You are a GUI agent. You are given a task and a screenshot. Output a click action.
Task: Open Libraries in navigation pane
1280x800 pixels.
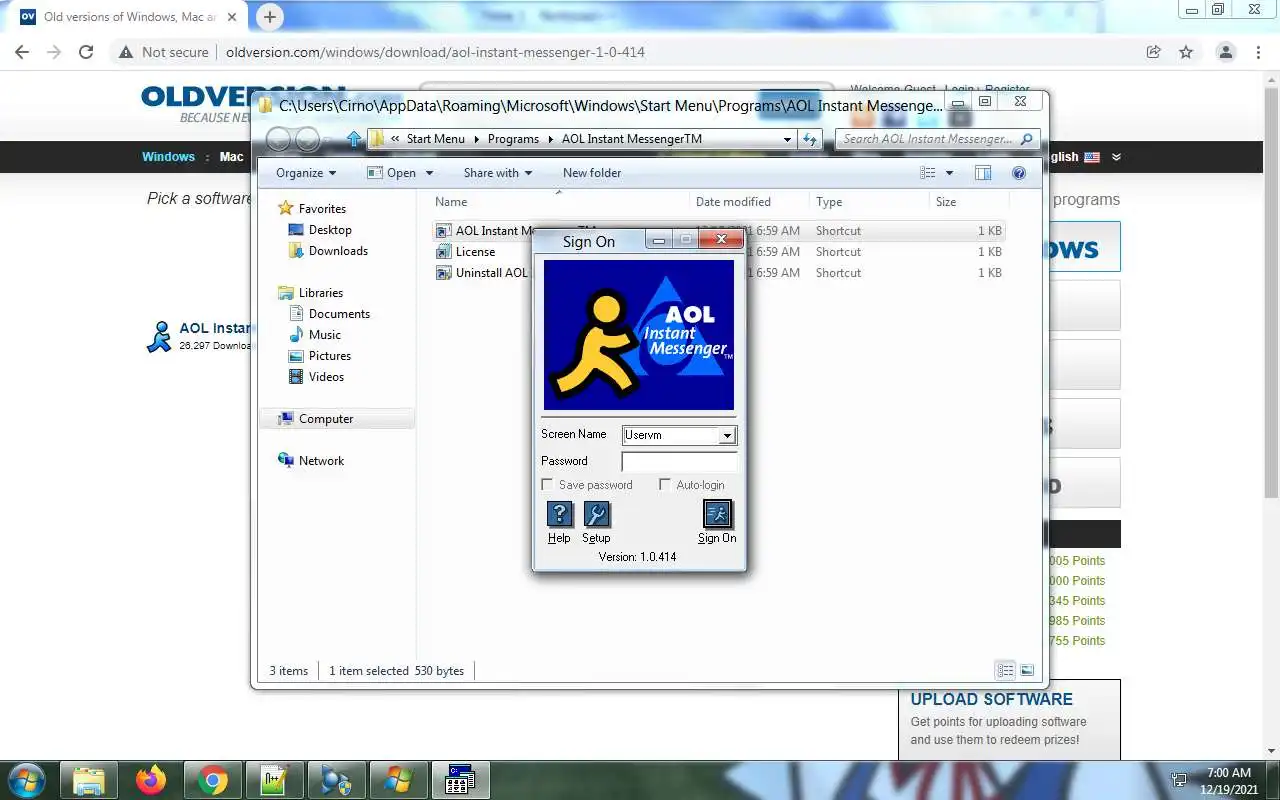(320, 293)
